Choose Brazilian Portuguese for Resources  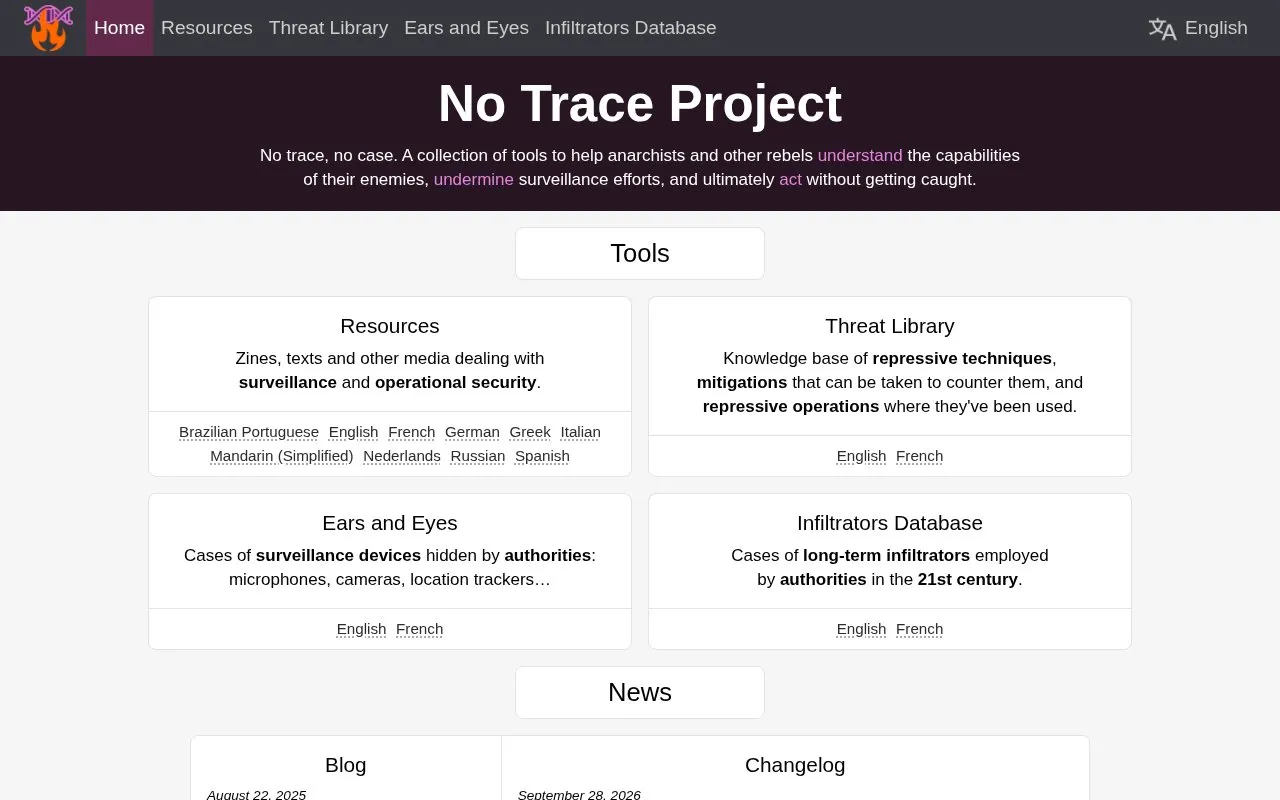coord(249,432)
